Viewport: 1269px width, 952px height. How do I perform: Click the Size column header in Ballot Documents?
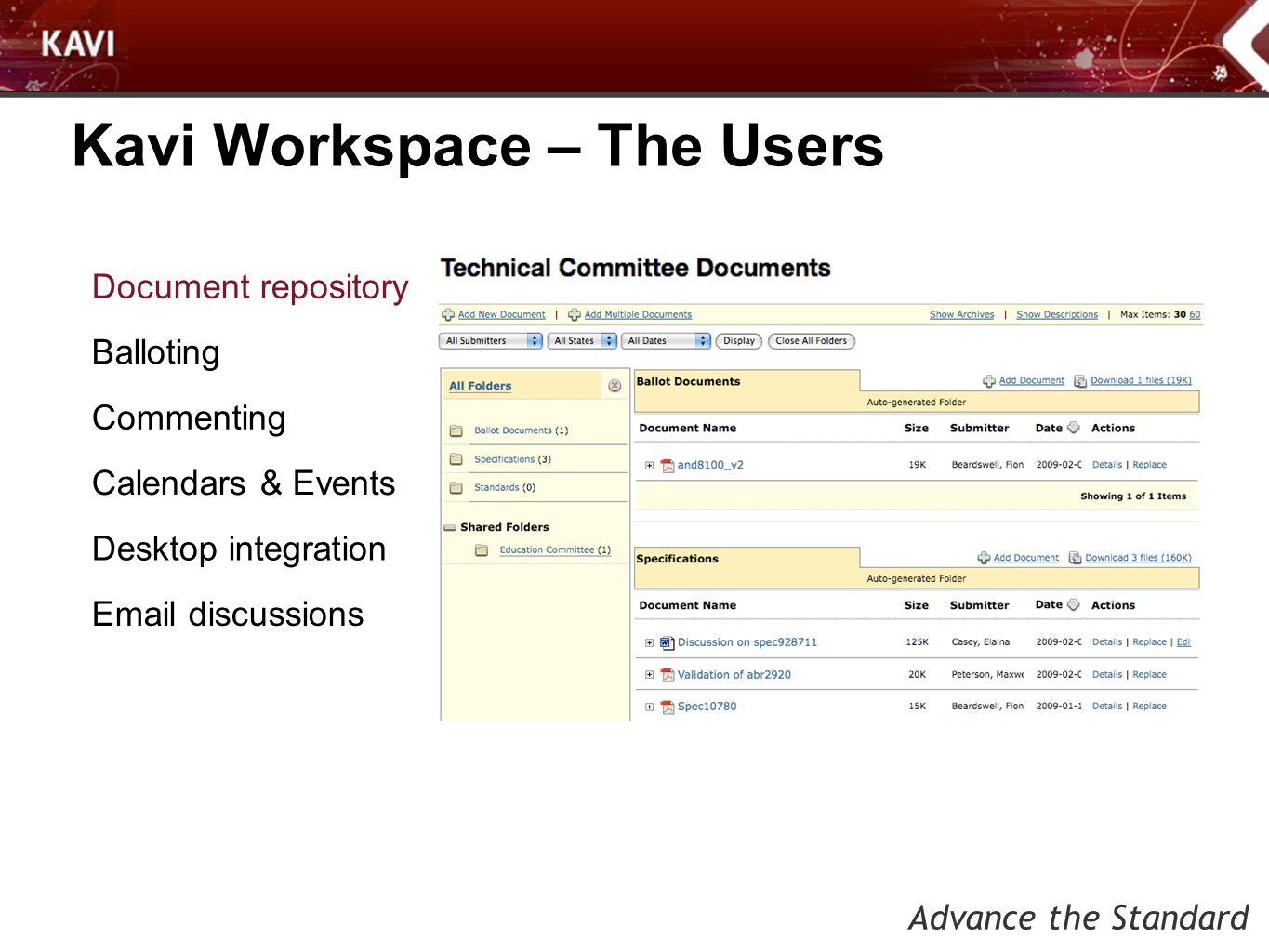pos(917,429)
